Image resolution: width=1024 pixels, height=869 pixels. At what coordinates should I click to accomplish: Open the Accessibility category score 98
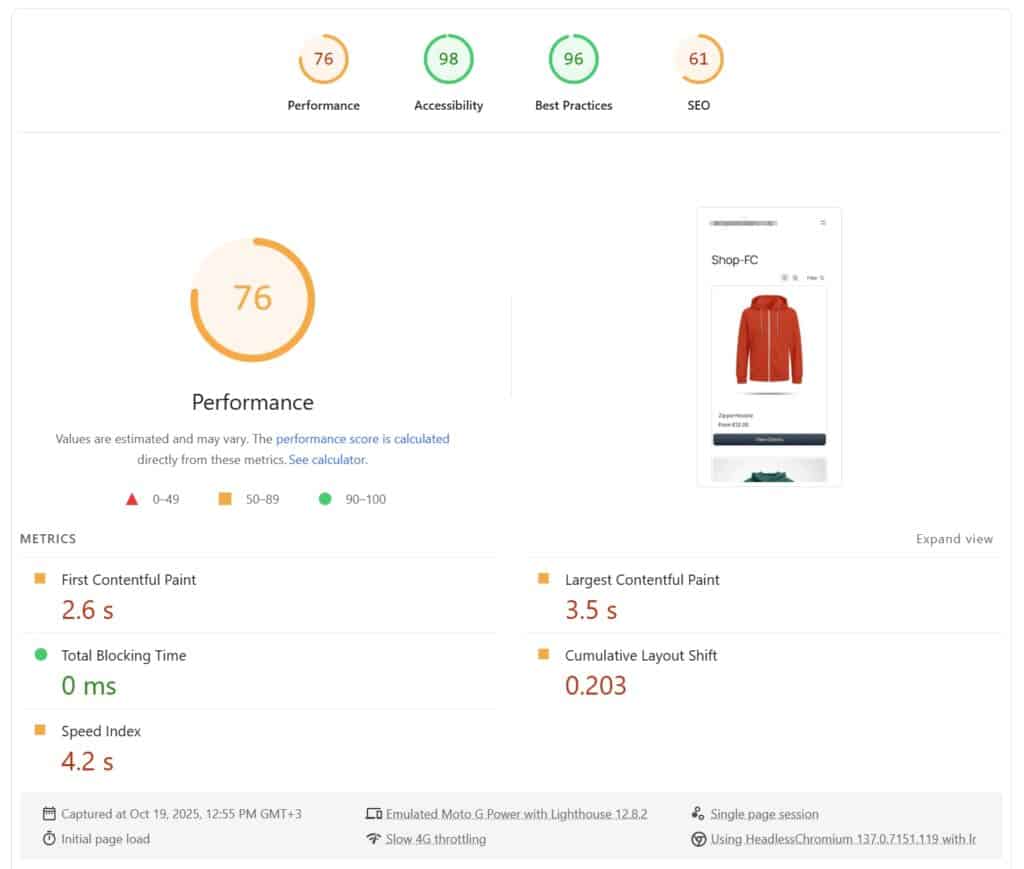point(448,60)
